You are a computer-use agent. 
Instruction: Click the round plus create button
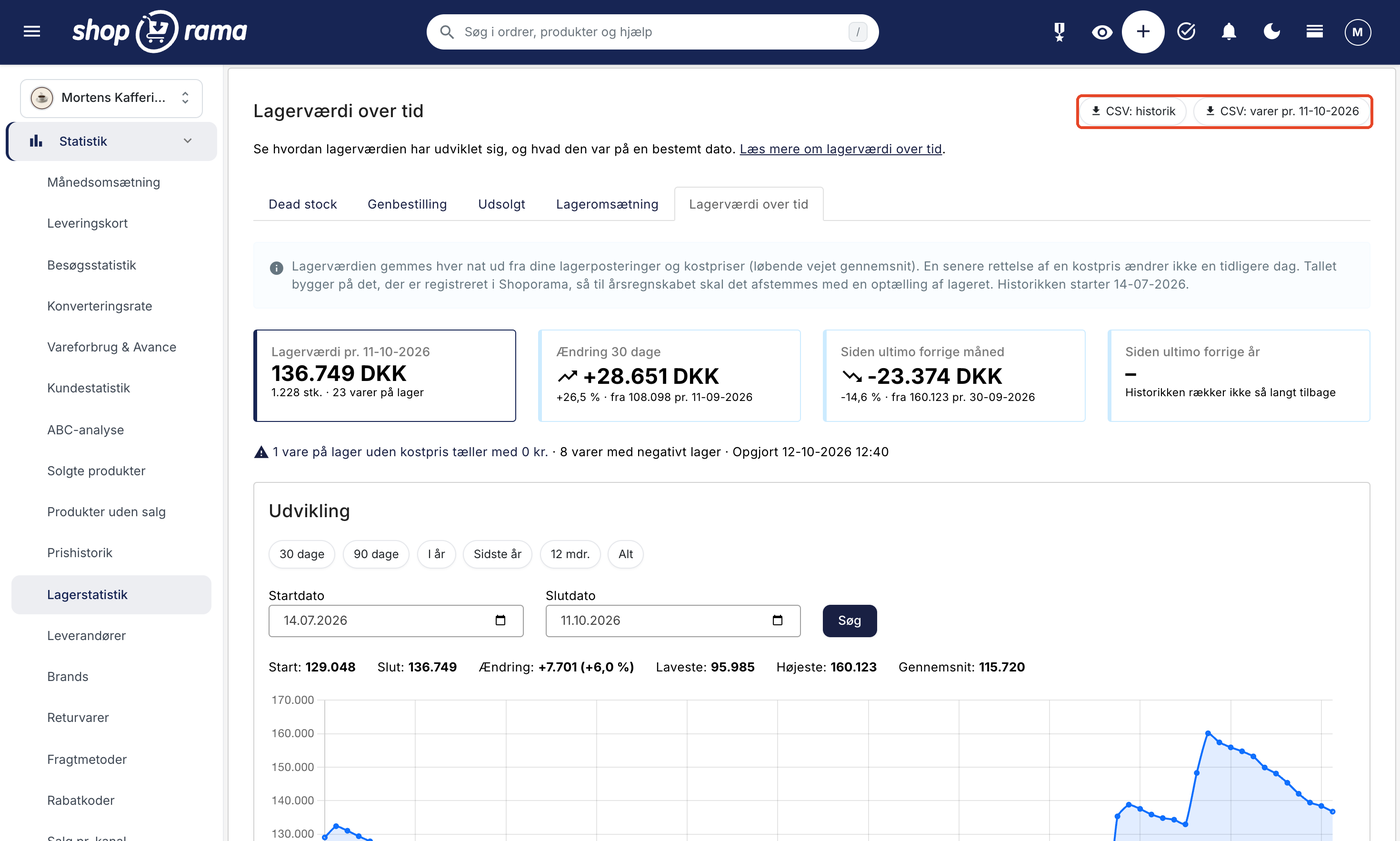(x=1143, y=32)
